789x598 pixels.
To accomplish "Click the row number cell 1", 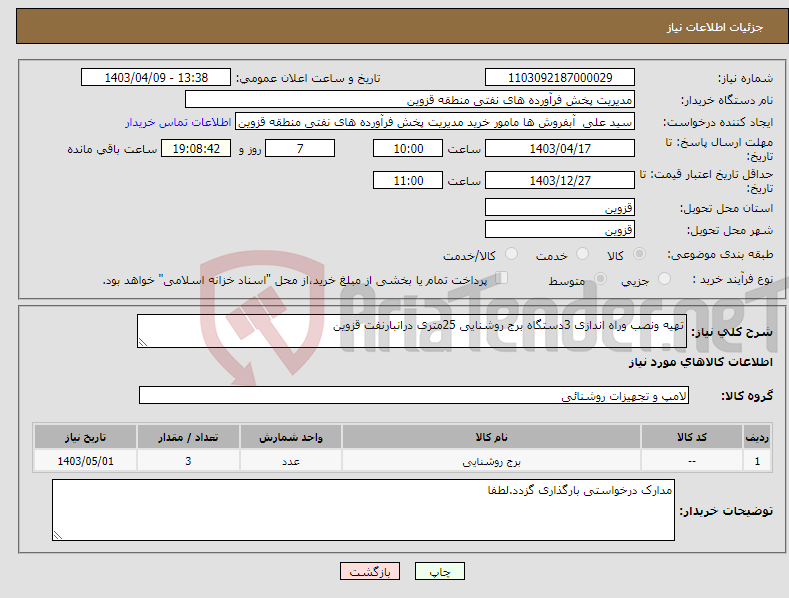I will pyautogui.click(x=757, y=461).
